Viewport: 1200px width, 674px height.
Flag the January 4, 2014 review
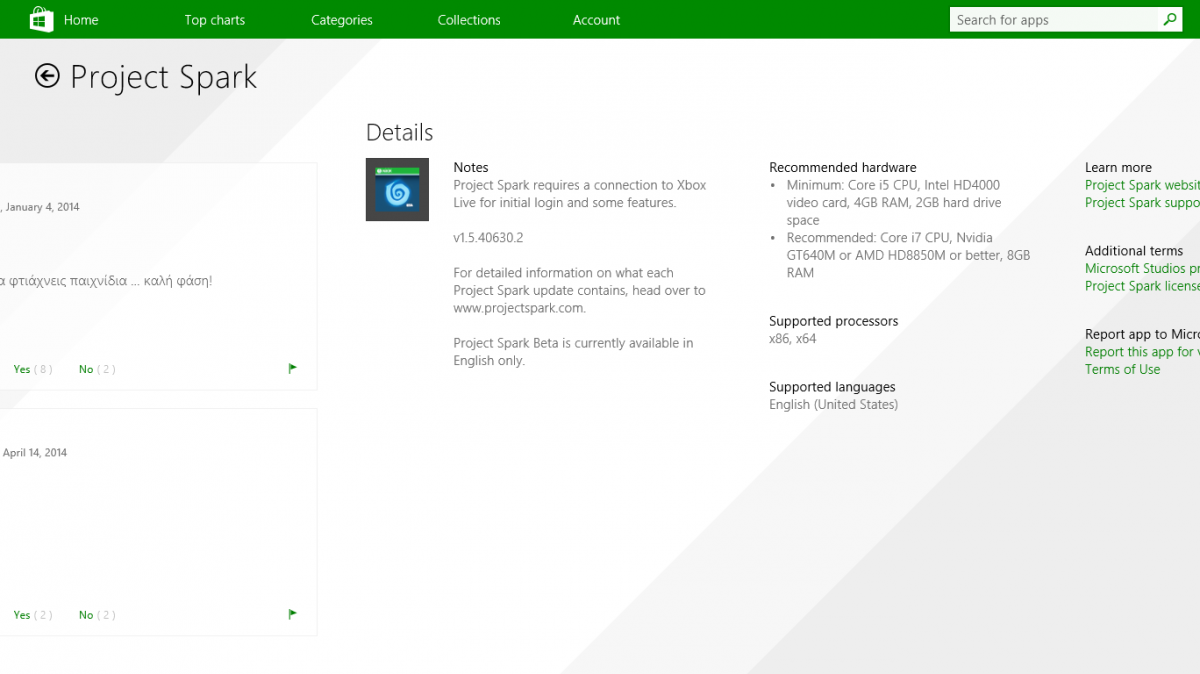(x=293, y=368)
